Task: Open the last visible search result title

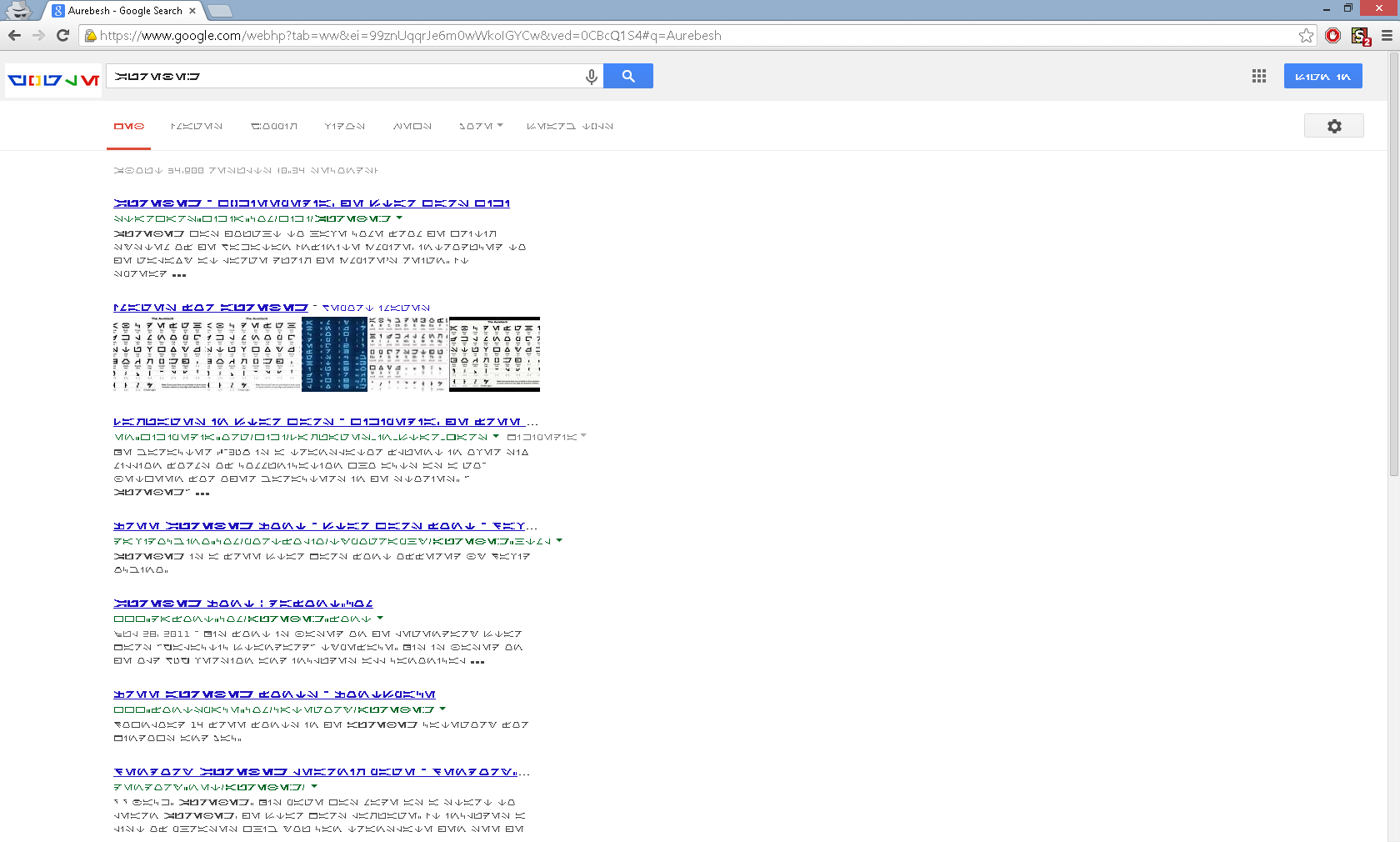Action: click(322, 772)
